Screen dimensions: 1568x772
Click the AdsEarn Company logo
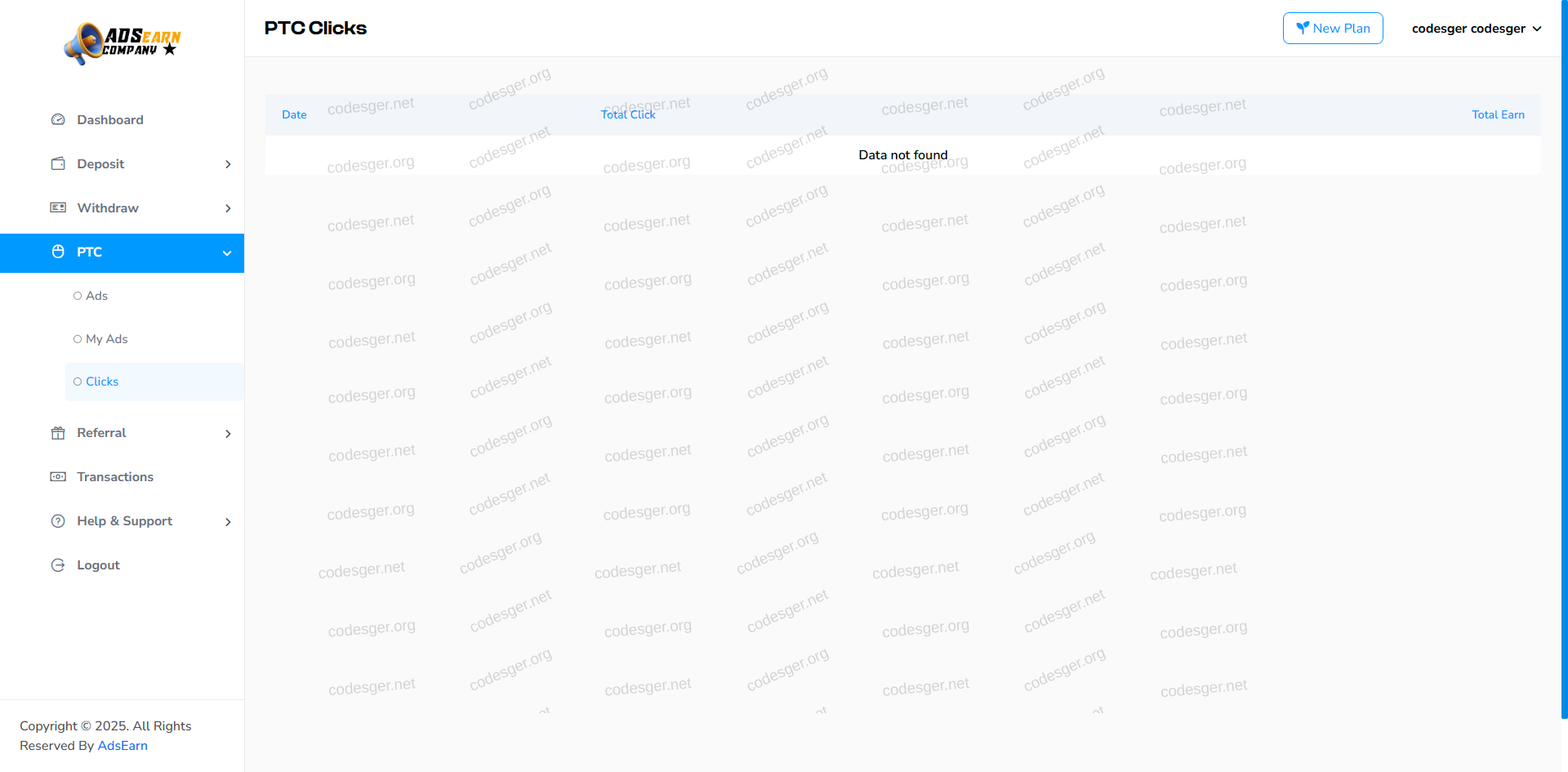pyautogui.click(x=122, y=43)
